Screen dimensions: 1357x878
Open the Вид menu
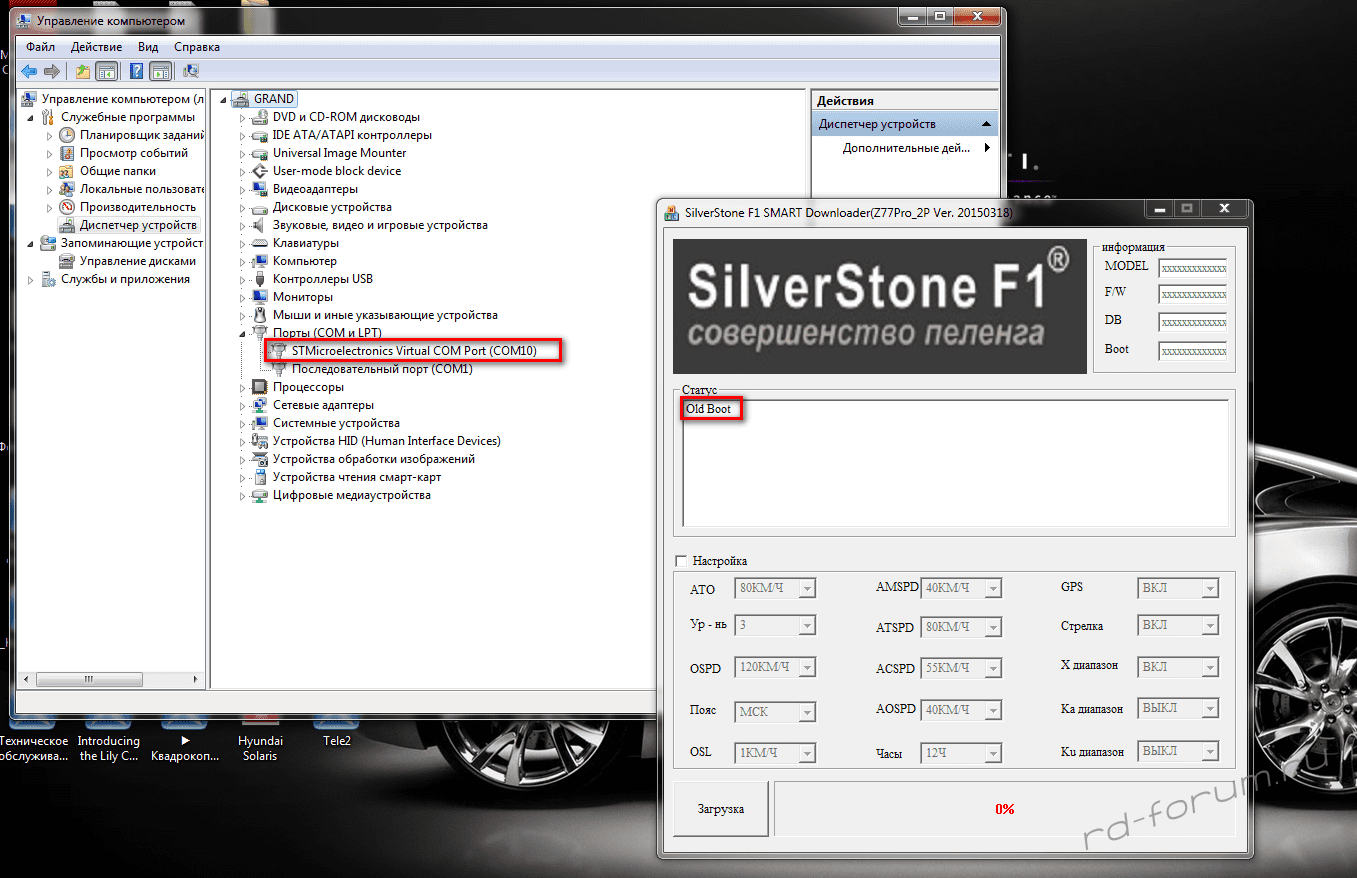(x=148, y=47)
